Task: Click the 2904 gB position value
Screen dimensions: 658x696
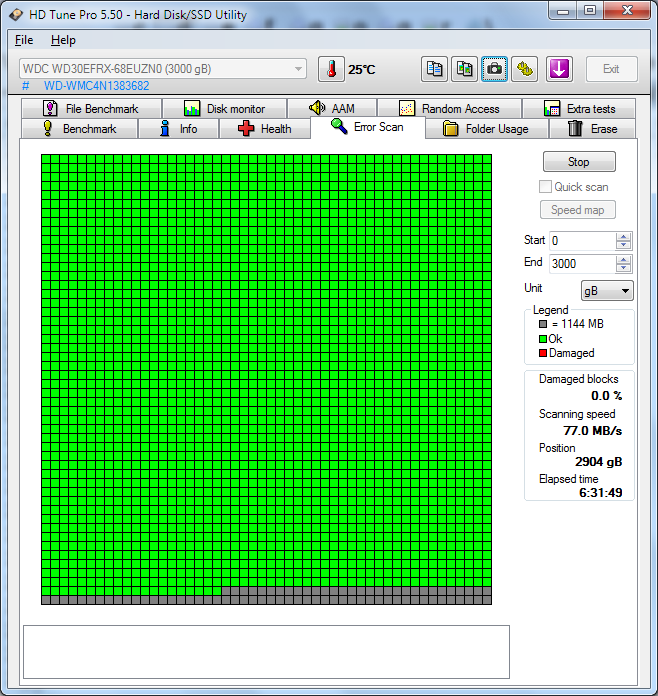Action: coord(599,462)
